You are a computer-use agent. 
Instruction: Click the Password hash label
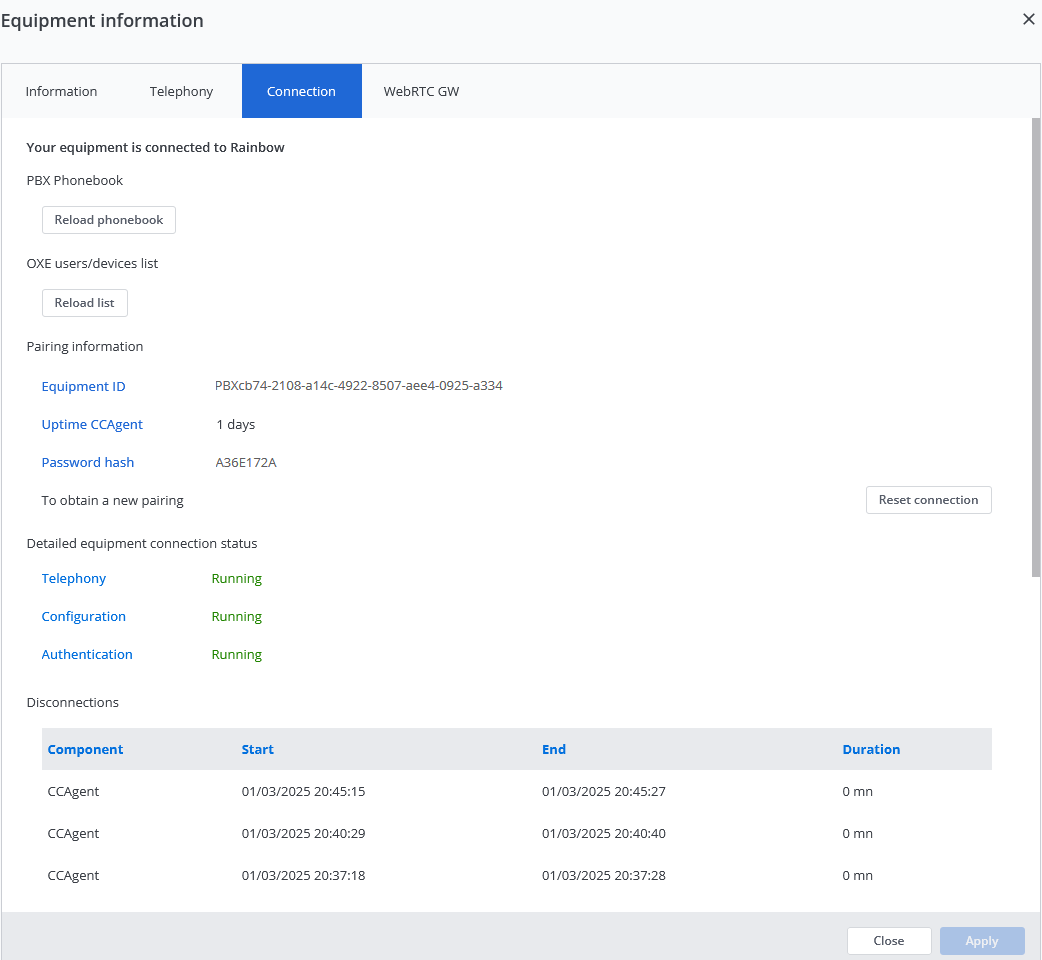[x=88, y=462]
